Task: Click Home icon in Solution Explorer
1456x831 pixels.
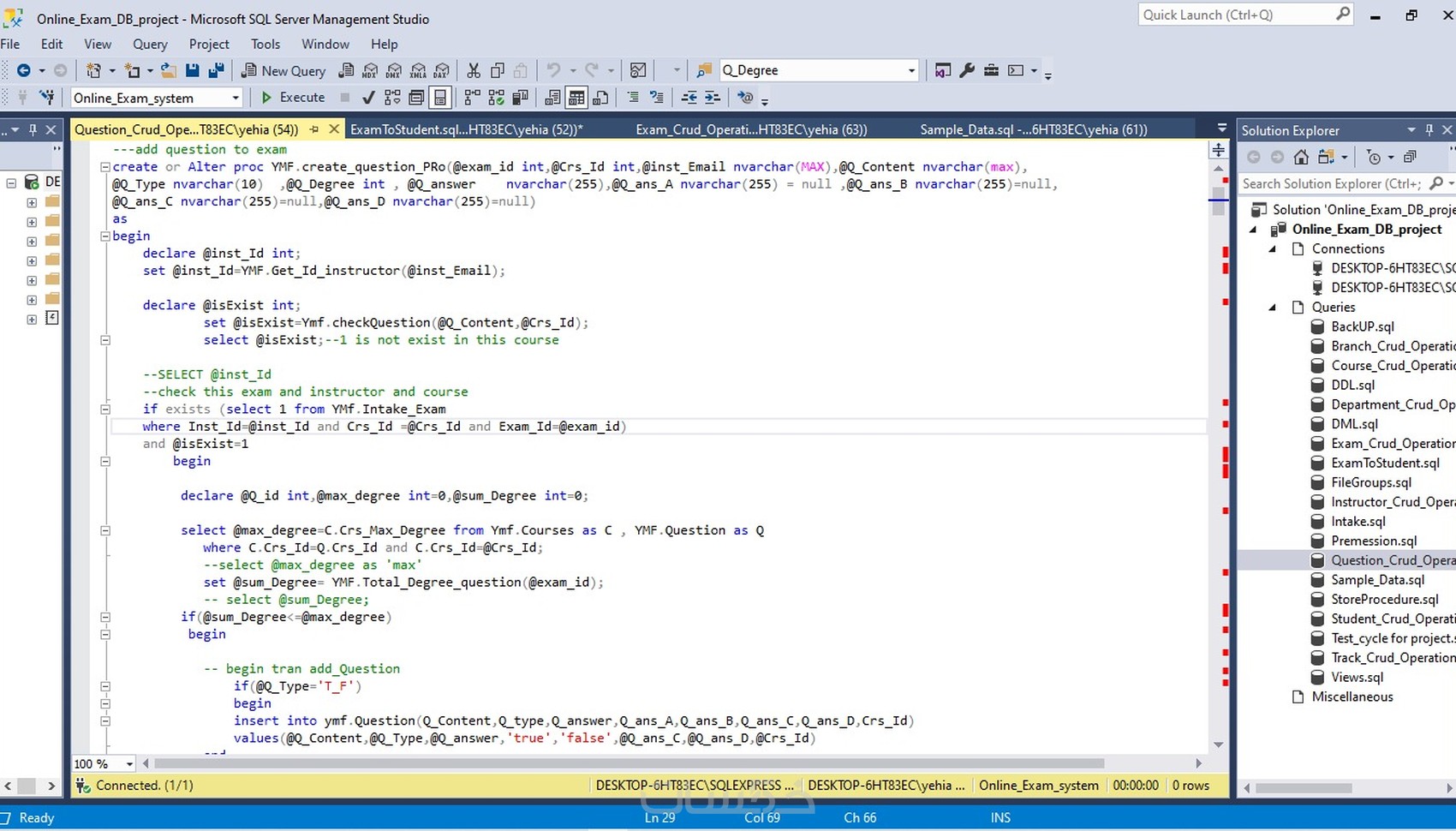Action: point(1301,157)
